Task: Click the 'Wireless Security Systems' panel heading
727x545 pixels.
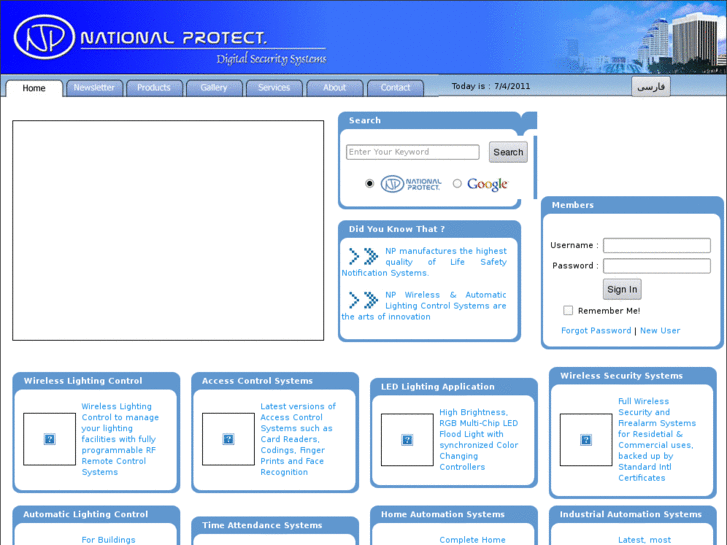Action: click(621, 376)
